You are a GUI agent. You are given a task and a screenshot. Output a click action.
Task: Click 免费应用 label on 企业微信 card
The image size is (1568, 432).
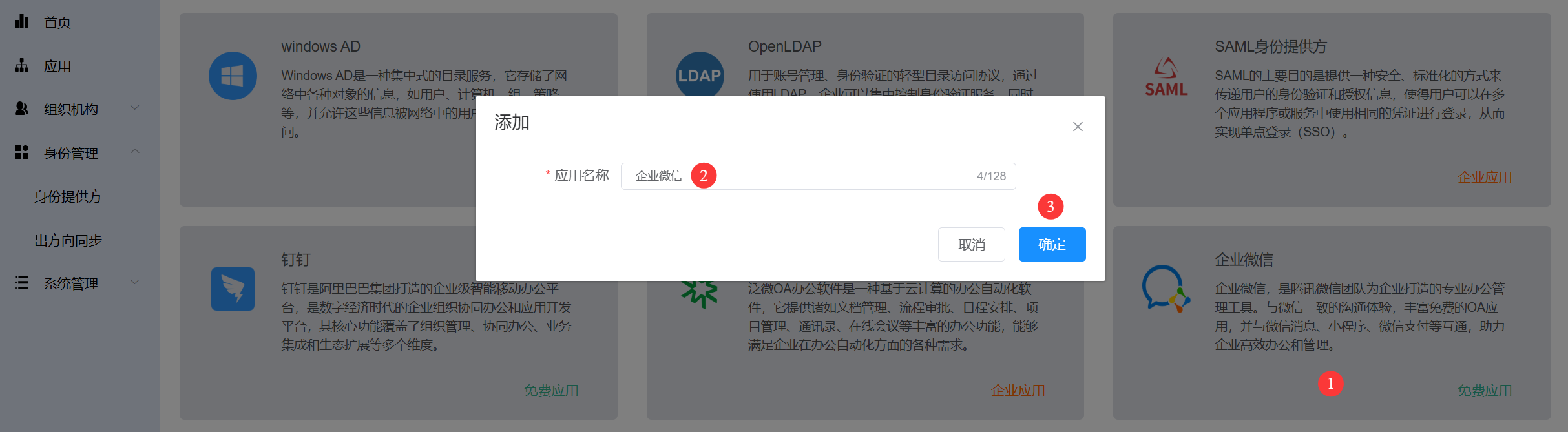(1484, 391)
